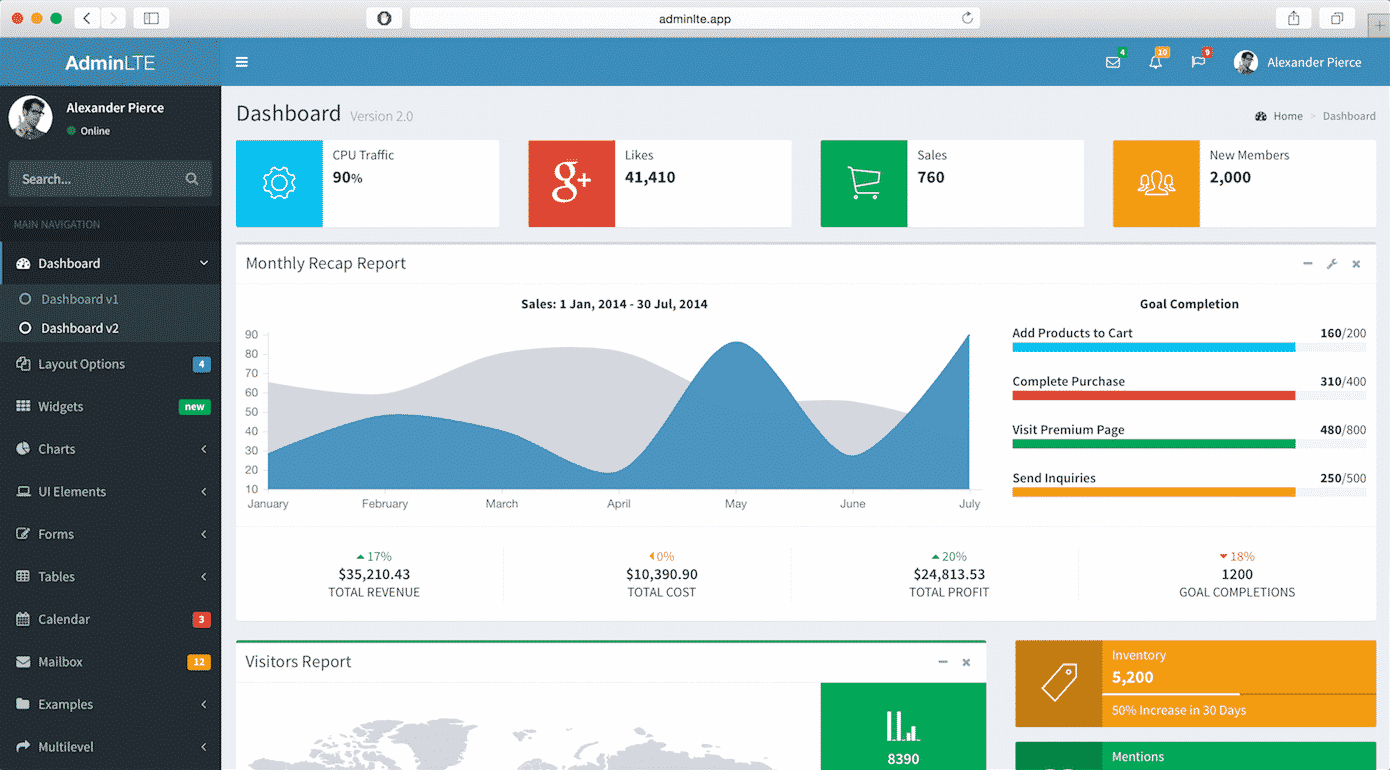Open the messages envelope icon

pos(1113,61)
